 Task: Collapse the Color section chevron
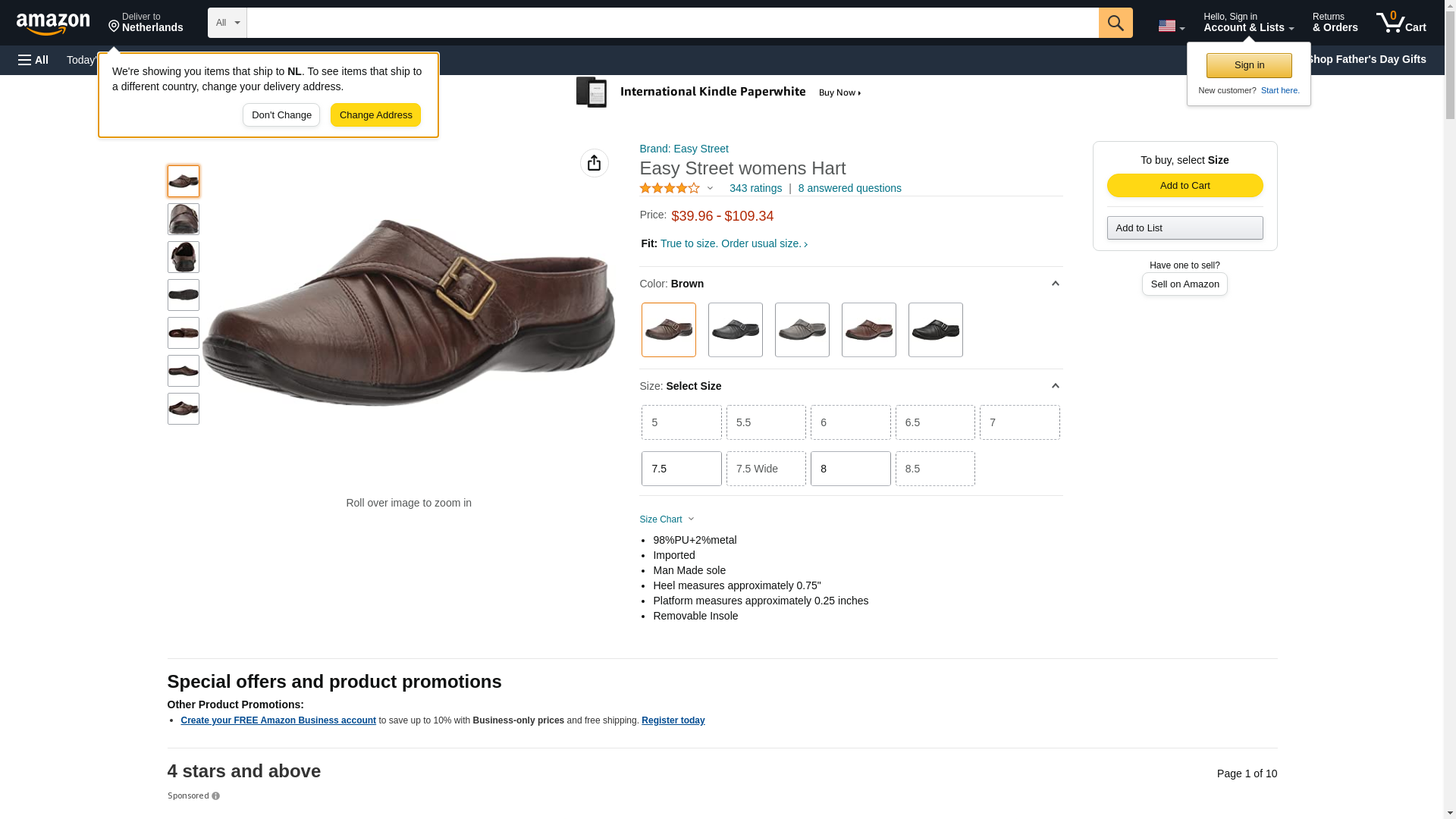coord(1055,284)
